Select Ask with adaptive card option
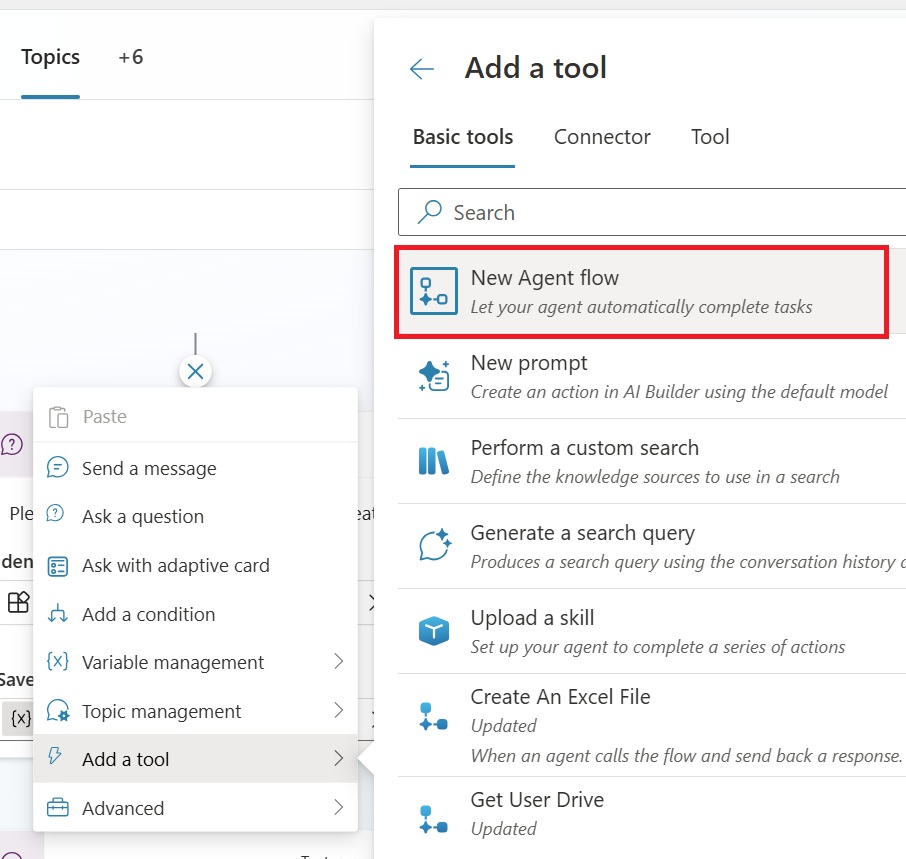The image size is (906, 859). (x=176, y=565)
